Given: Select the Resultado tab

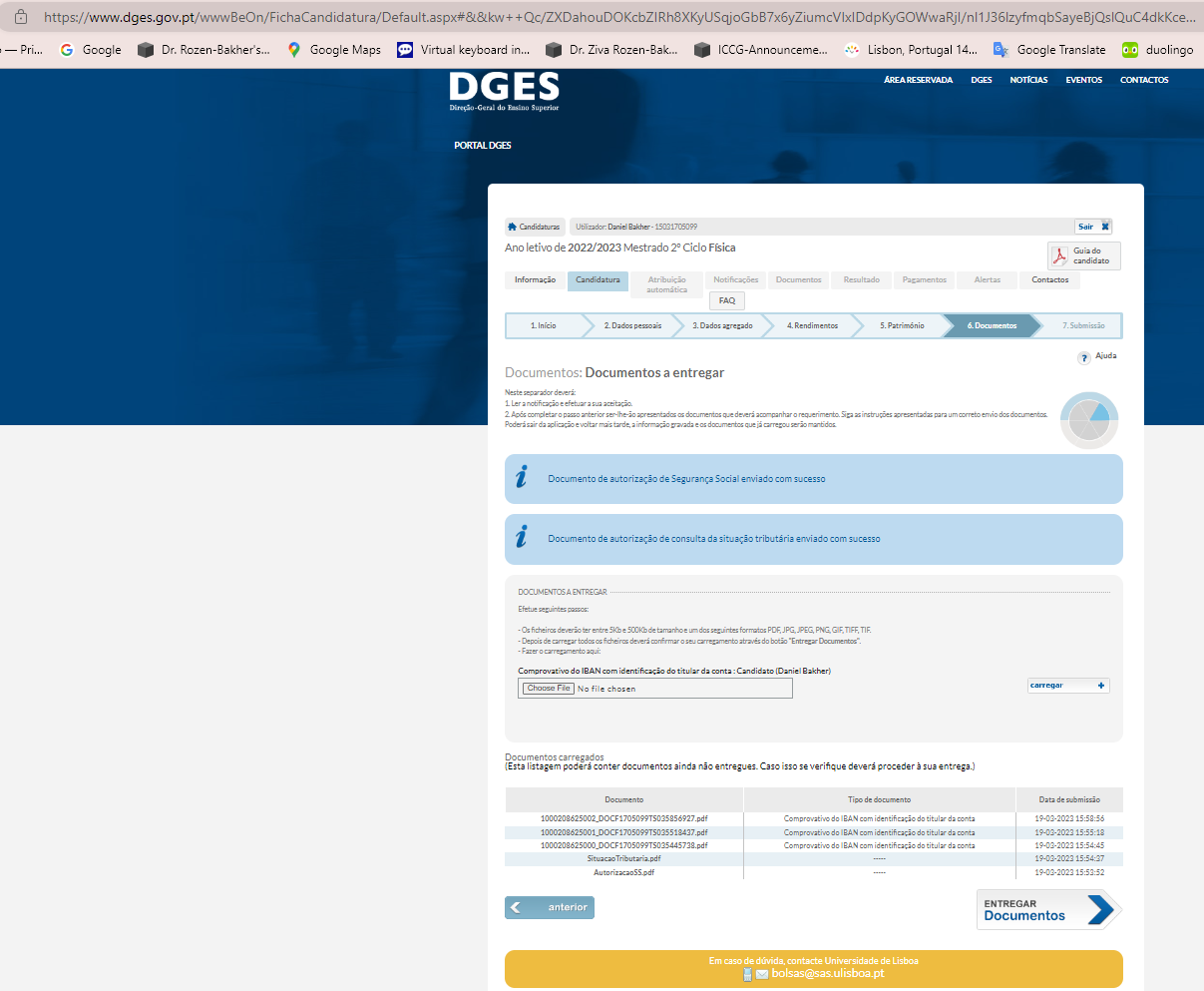Looking at the screenshot, I should click(x=862, y=280).
